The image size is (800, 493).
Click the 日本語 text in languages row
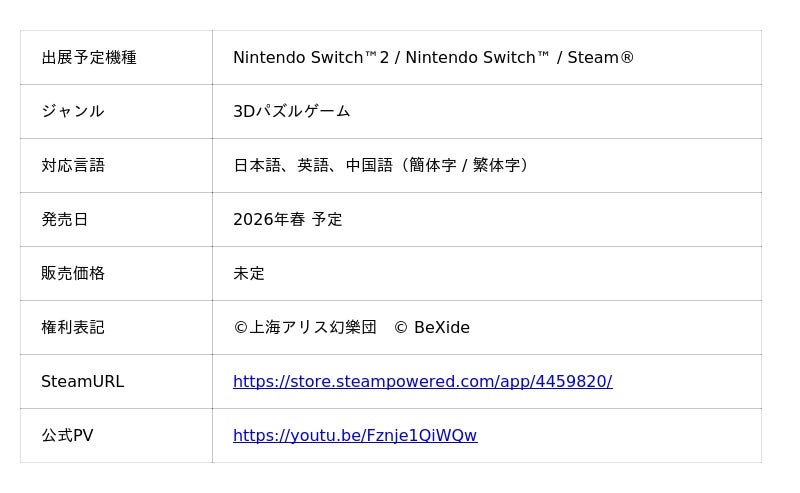(257, 166)
